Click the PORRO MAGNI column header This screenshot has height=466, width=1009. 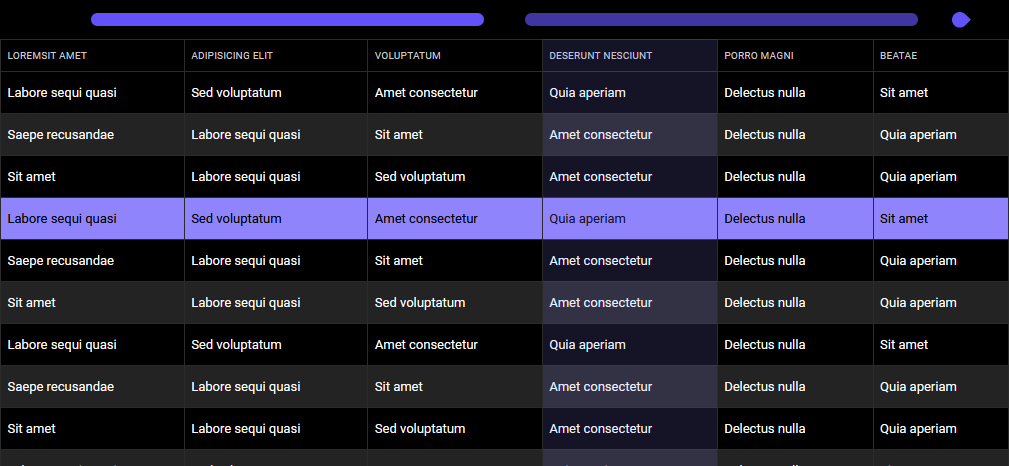coord(759,56)
